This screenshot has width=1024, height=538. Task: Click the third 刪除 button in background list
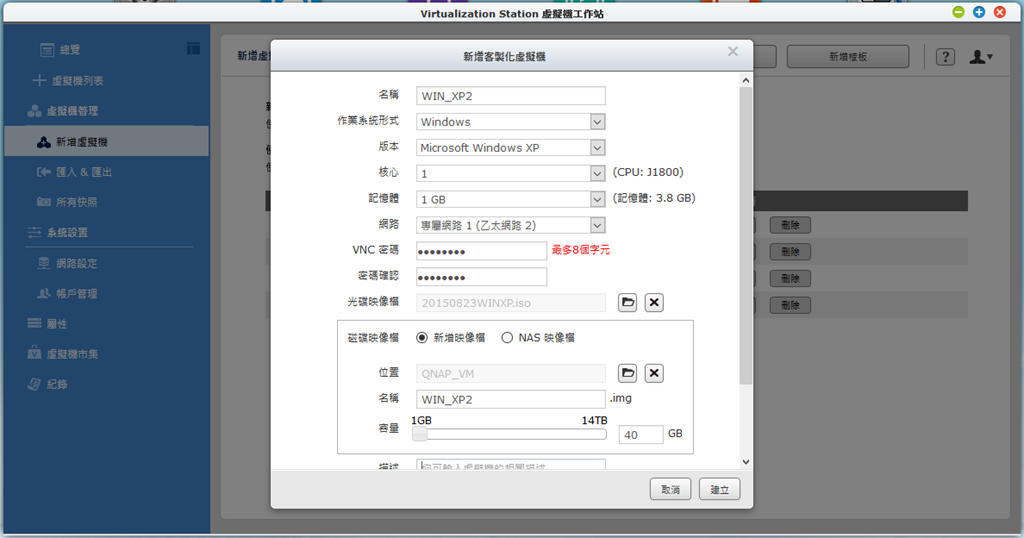pyautogui.click(x=790, y=279)
